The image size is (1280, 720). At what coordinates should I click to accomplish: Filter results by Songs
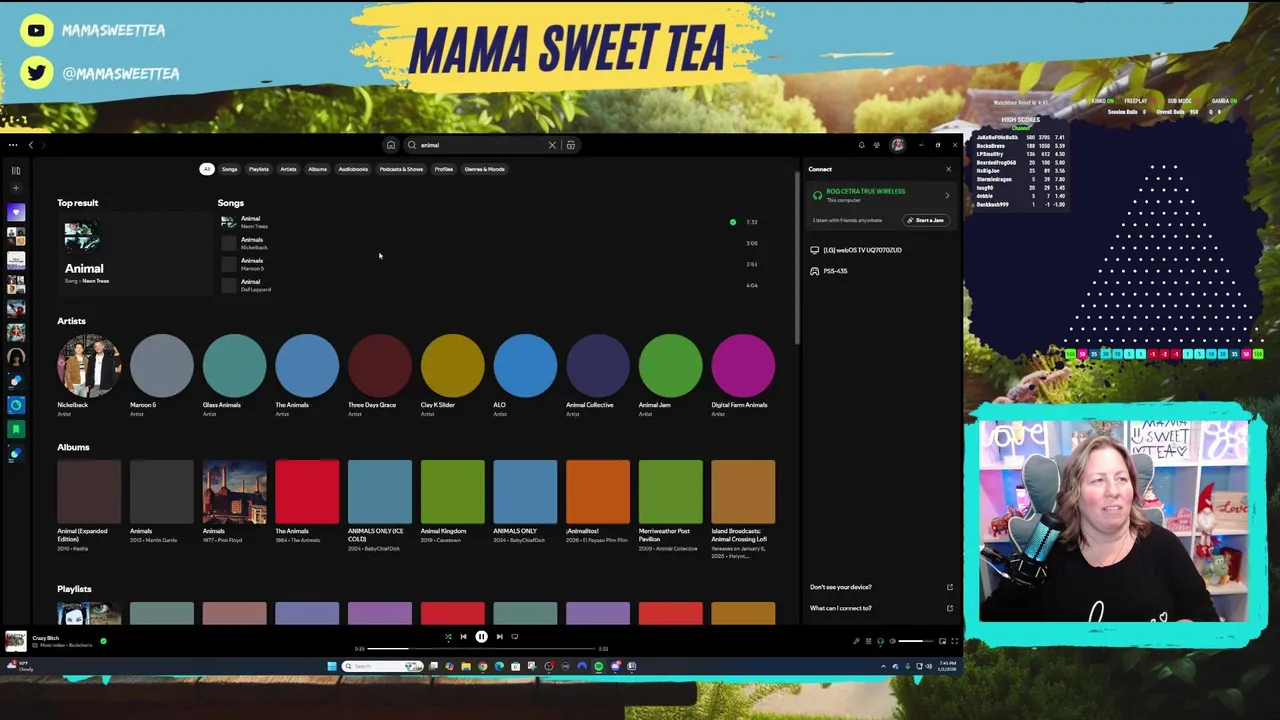[x=230, y=169]
